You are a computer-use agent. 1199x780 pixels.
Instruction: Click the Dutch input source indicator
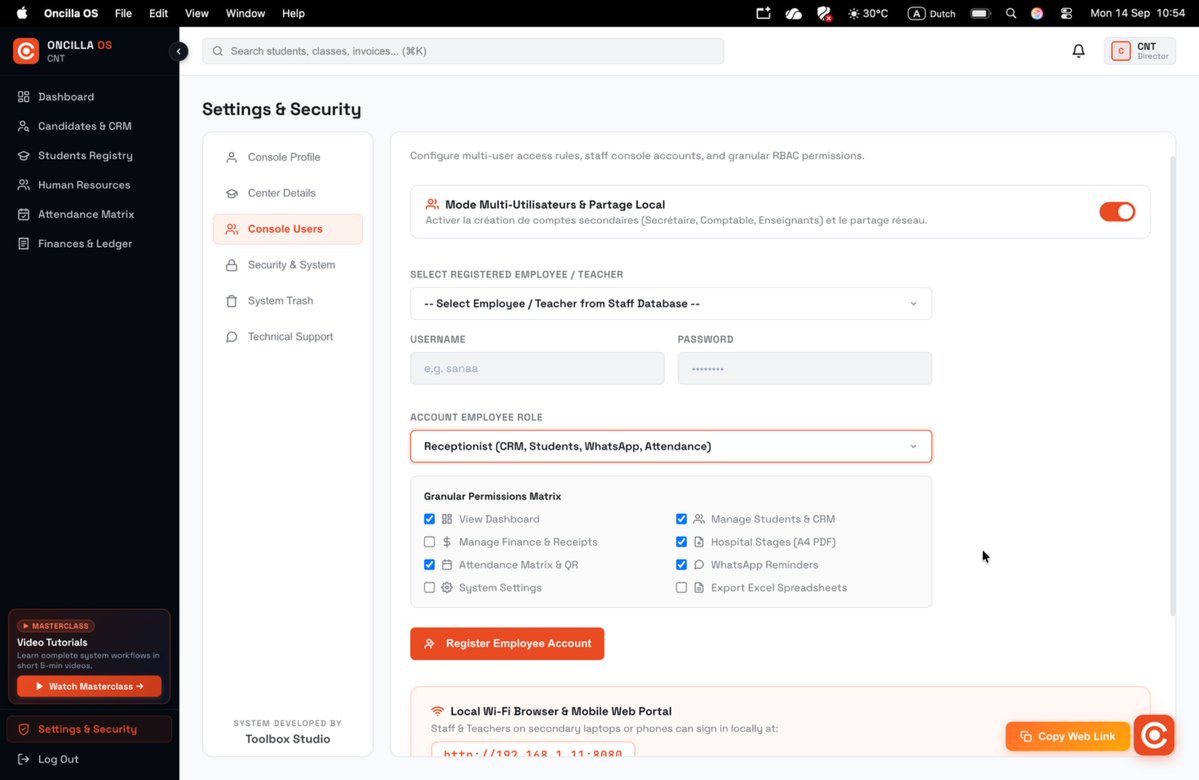tap(931, 13)
